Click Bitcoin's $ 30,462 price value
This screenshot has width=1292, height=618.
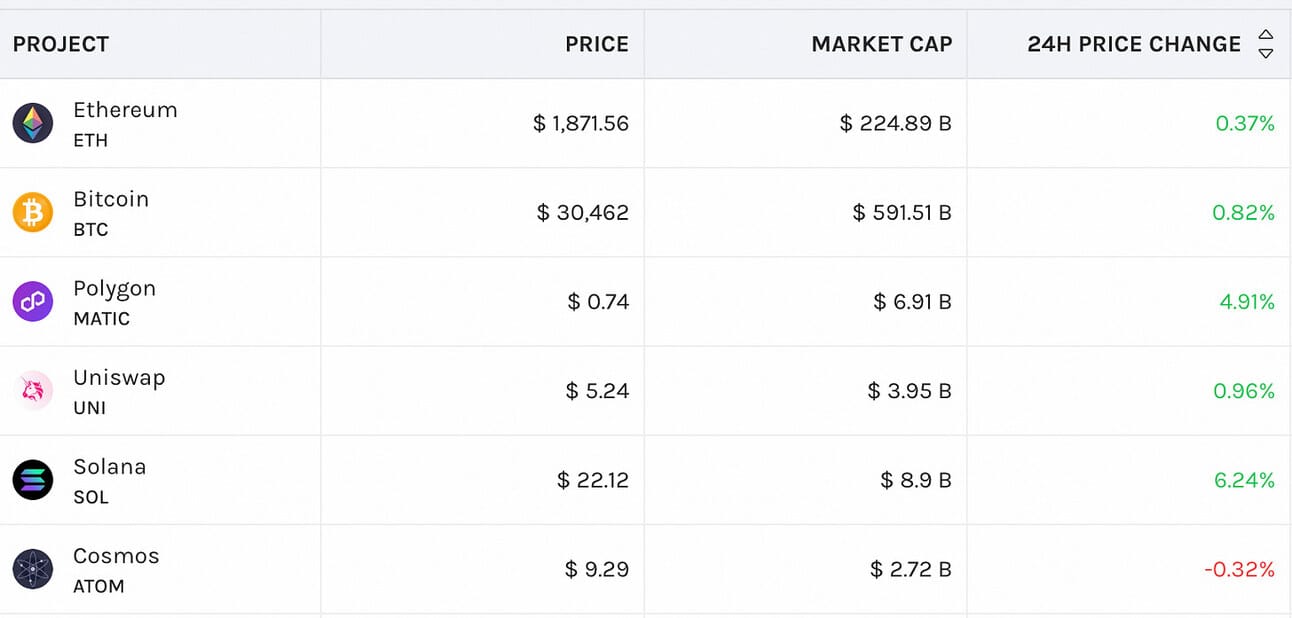coord(583,213)
